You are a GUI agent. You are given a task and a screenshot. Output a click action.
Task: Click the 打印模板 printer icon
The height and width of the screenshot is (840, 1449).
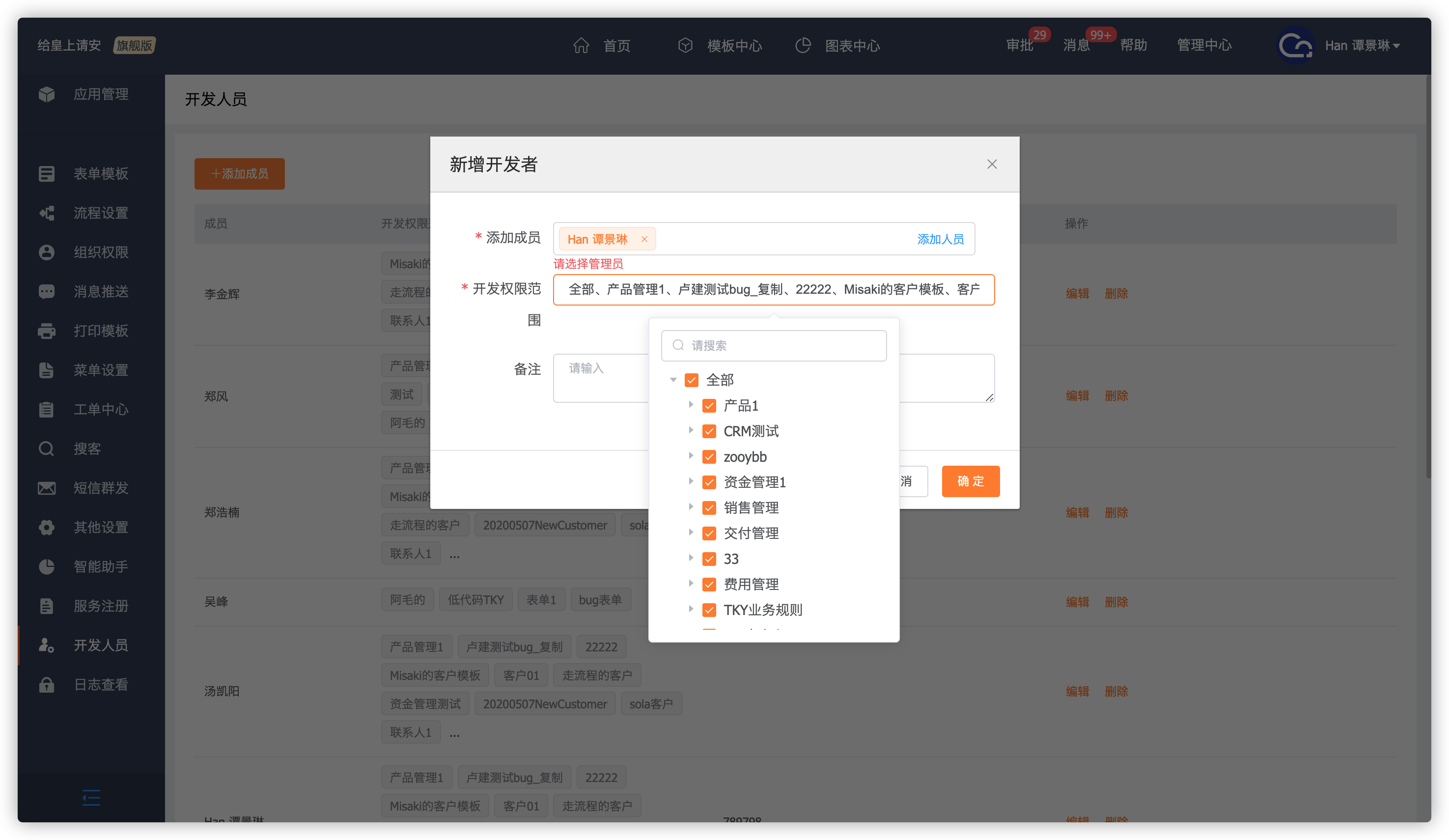pyautogui.click(x=47, y=331)
